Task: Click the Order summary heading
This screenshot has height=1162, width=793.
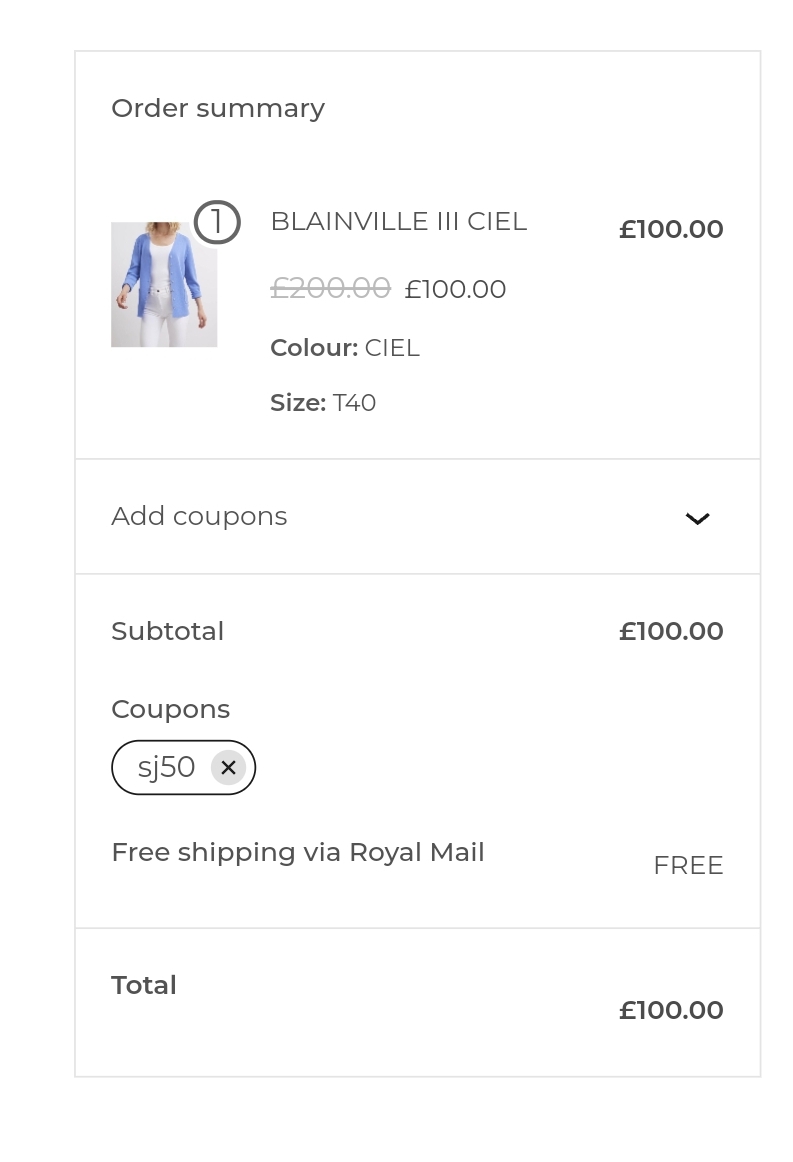Action: point(218,108)
